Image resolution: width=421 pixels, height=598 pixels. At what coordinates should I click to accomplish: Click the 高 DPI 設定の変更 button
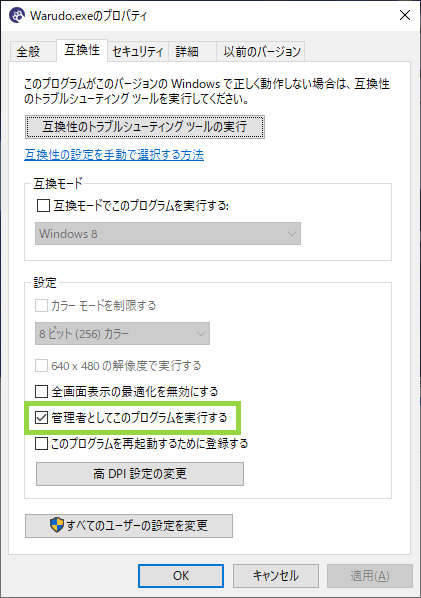[x=140, y=474]
